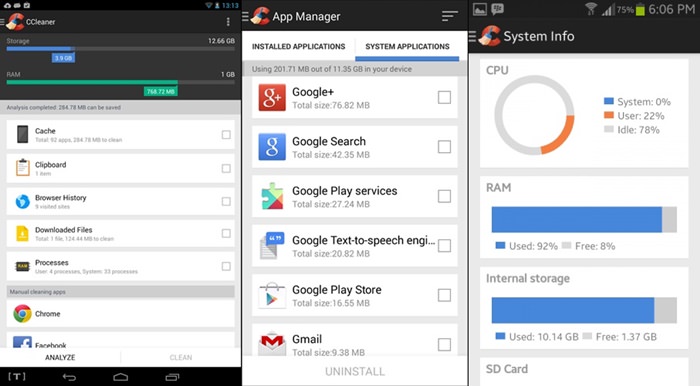Image resolution: width=700 pixels, height=386 pixels.
Task: Tap the picture notification icon in status bar
Action: point(480,9)
